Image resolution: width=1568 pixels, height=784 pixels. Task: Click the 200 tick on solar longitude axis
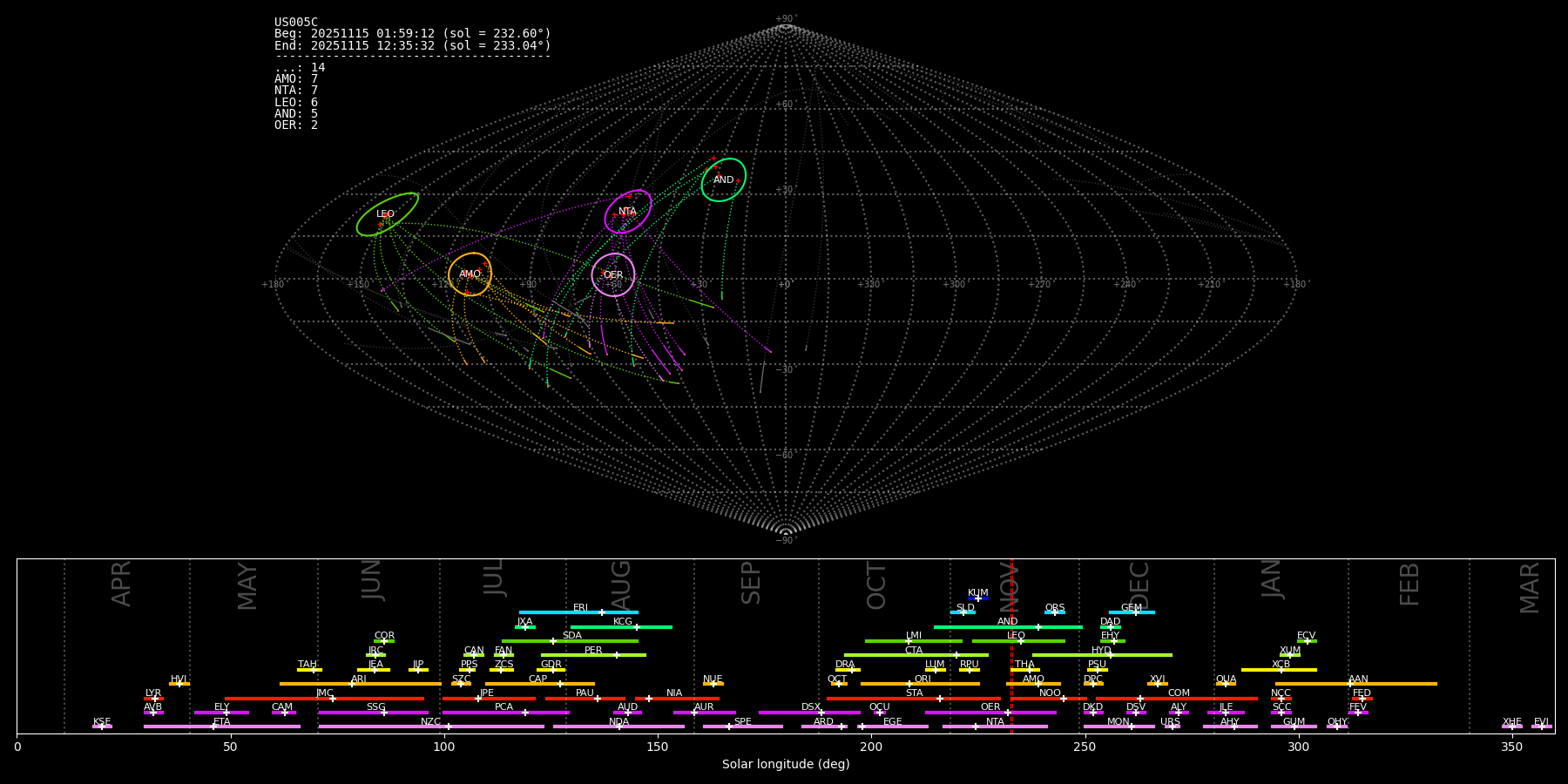(871, 747)
